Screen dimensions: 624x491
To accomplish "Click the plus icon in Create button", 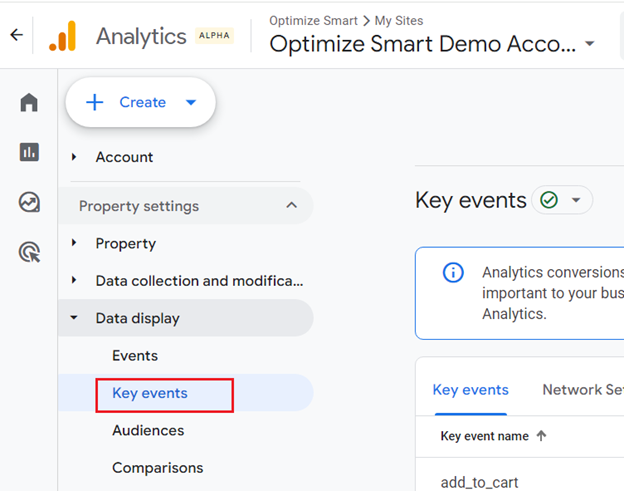I will 95,102.
